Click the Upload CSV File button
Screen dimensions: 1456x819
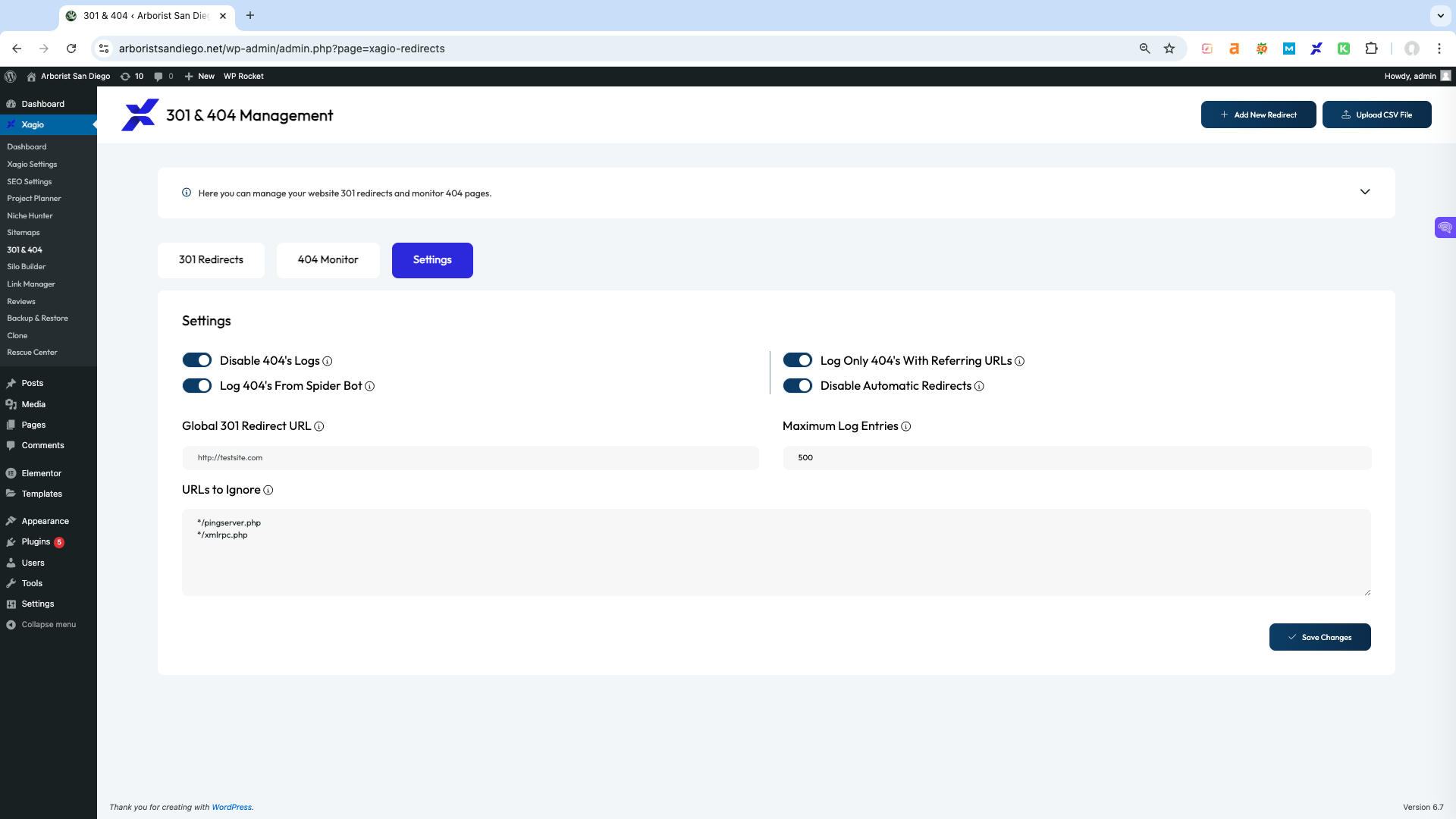[1377, 115]
